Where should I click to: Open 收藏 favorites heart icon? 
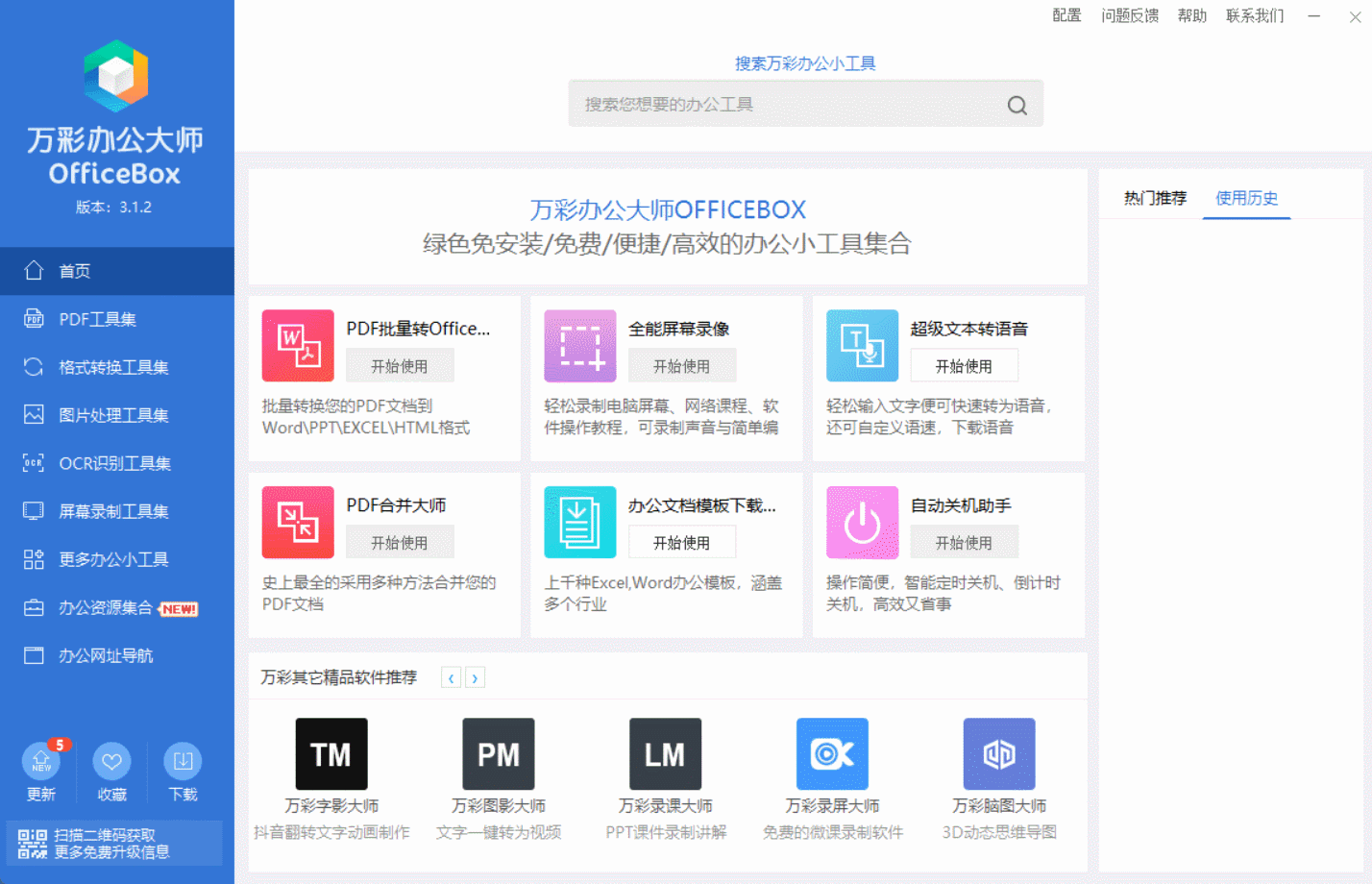click(111, 762)
